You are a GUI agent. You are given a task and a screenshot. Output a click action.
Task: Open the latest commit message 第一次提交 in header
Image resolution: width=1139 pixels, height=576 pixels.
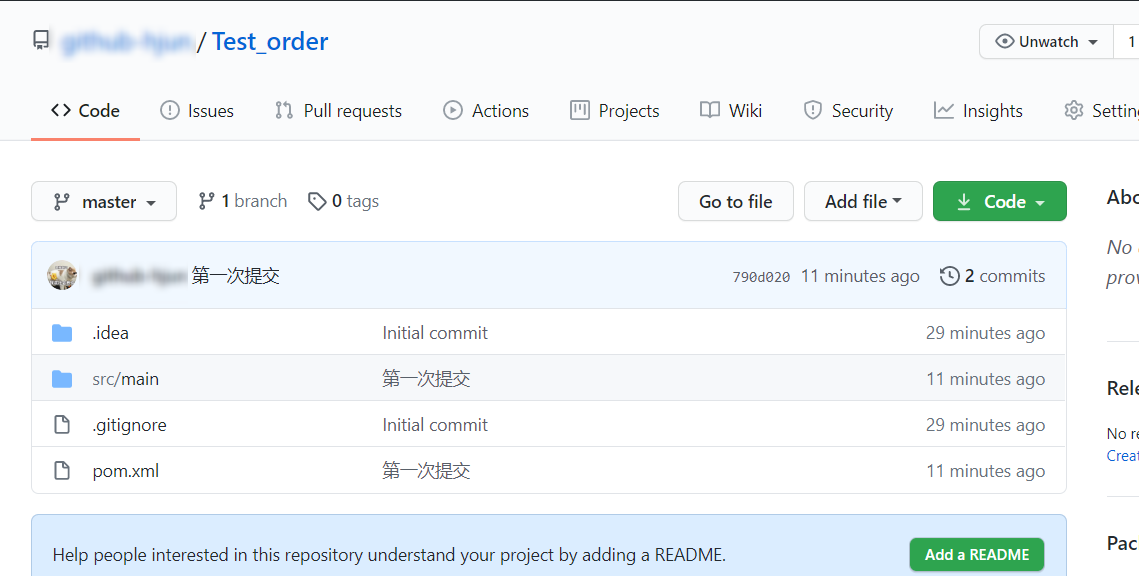[235, 276]
